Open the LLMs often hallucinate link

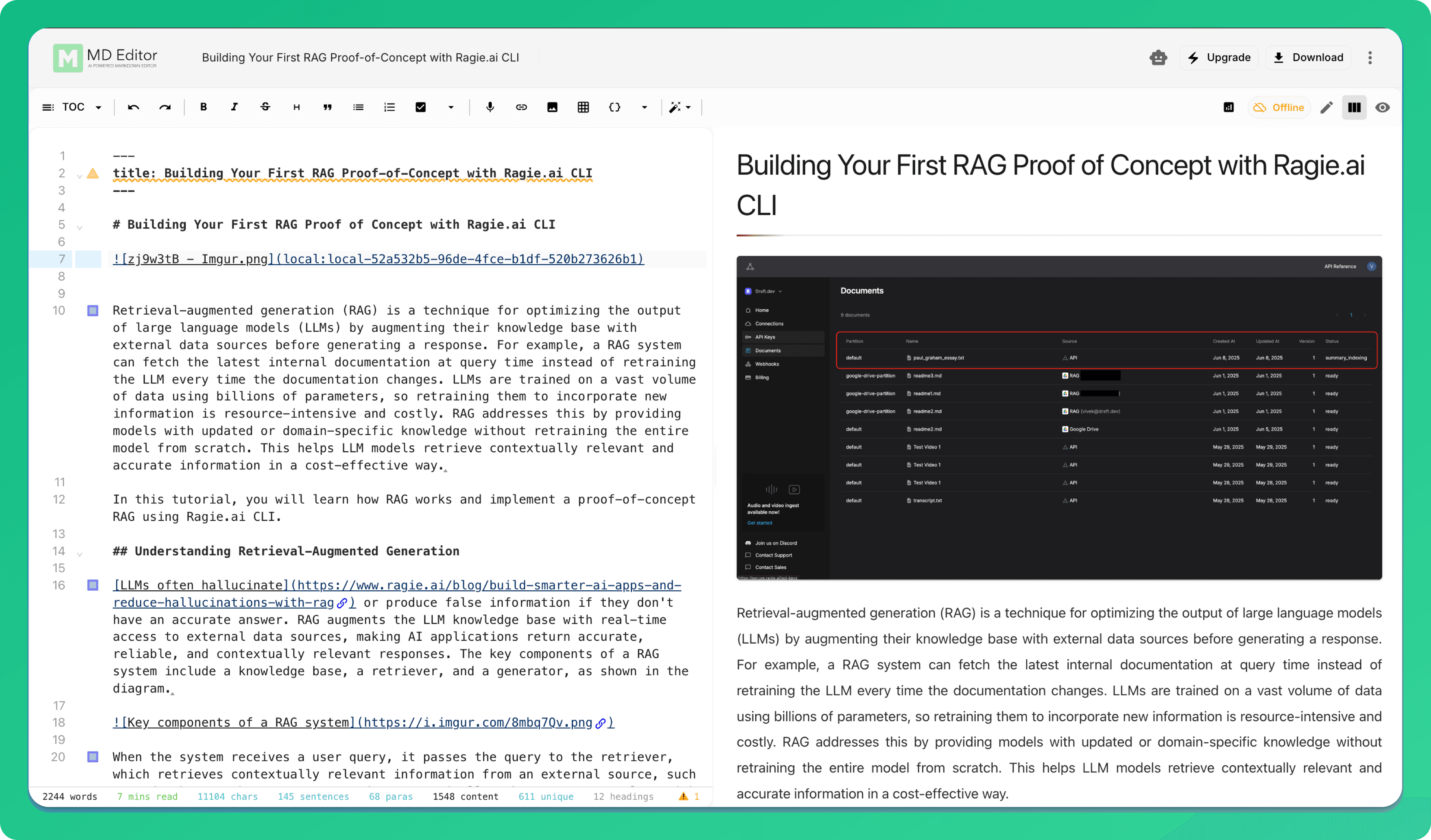pos(397,594)
